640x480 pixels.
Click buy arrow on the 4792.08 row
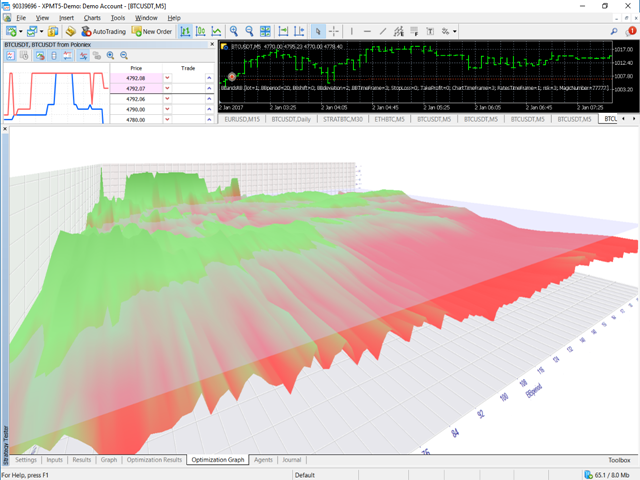click(x=209, y=78)
